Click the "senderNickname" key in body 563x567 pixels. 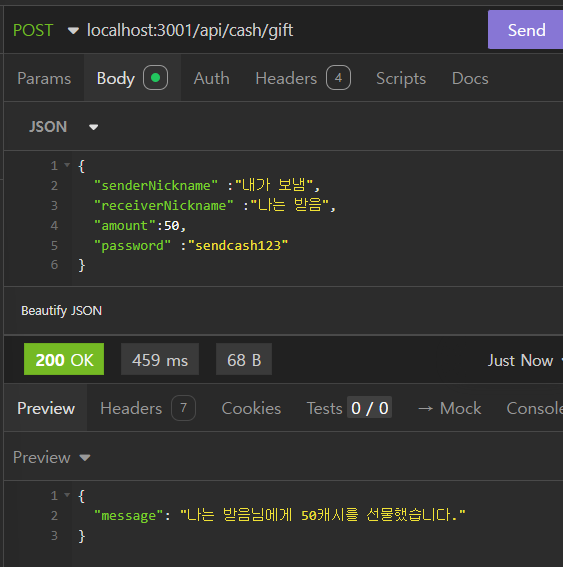pos(156,186)
